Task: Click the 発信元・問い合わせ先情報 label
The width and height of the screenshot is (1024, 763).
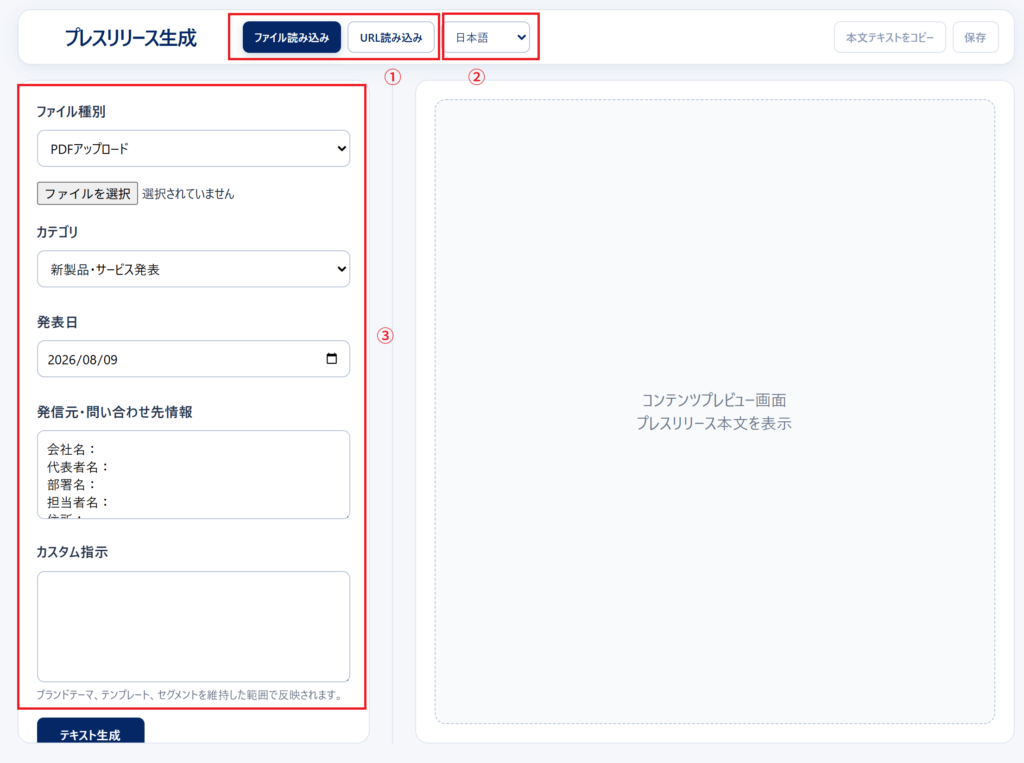Action: 115,412
